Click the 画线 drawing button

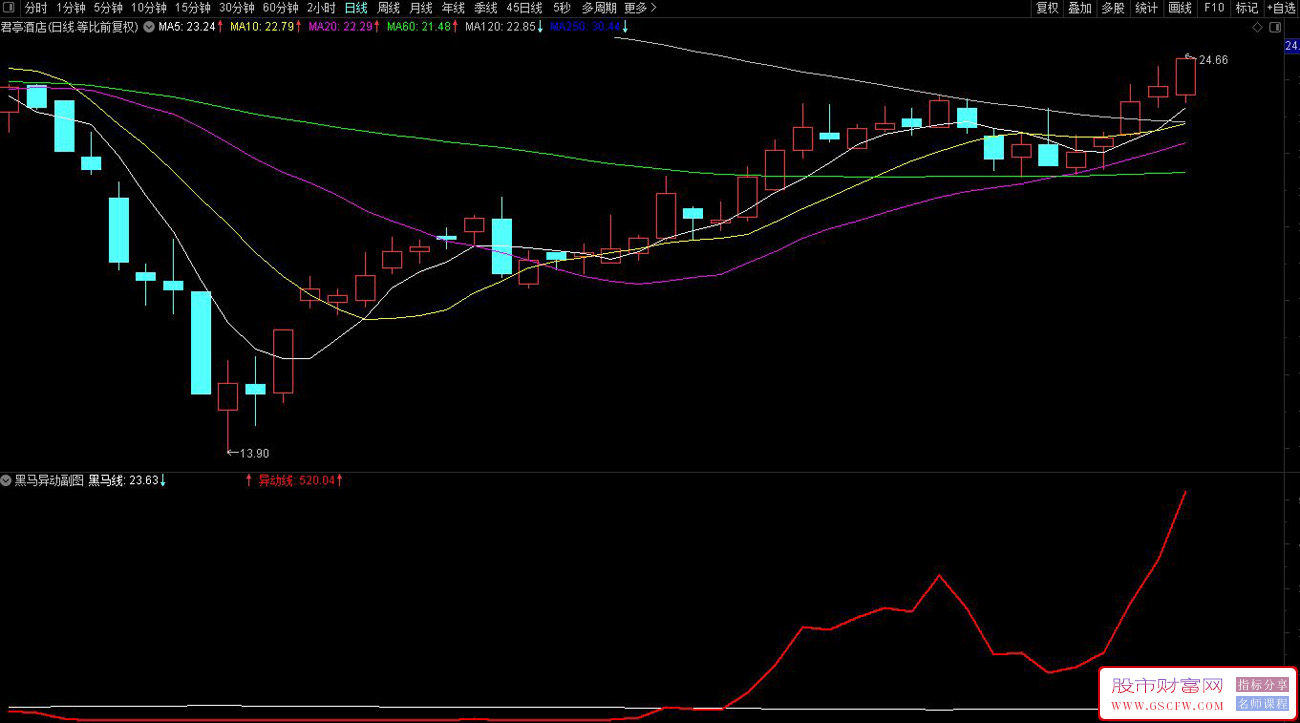coord(1180,8)
